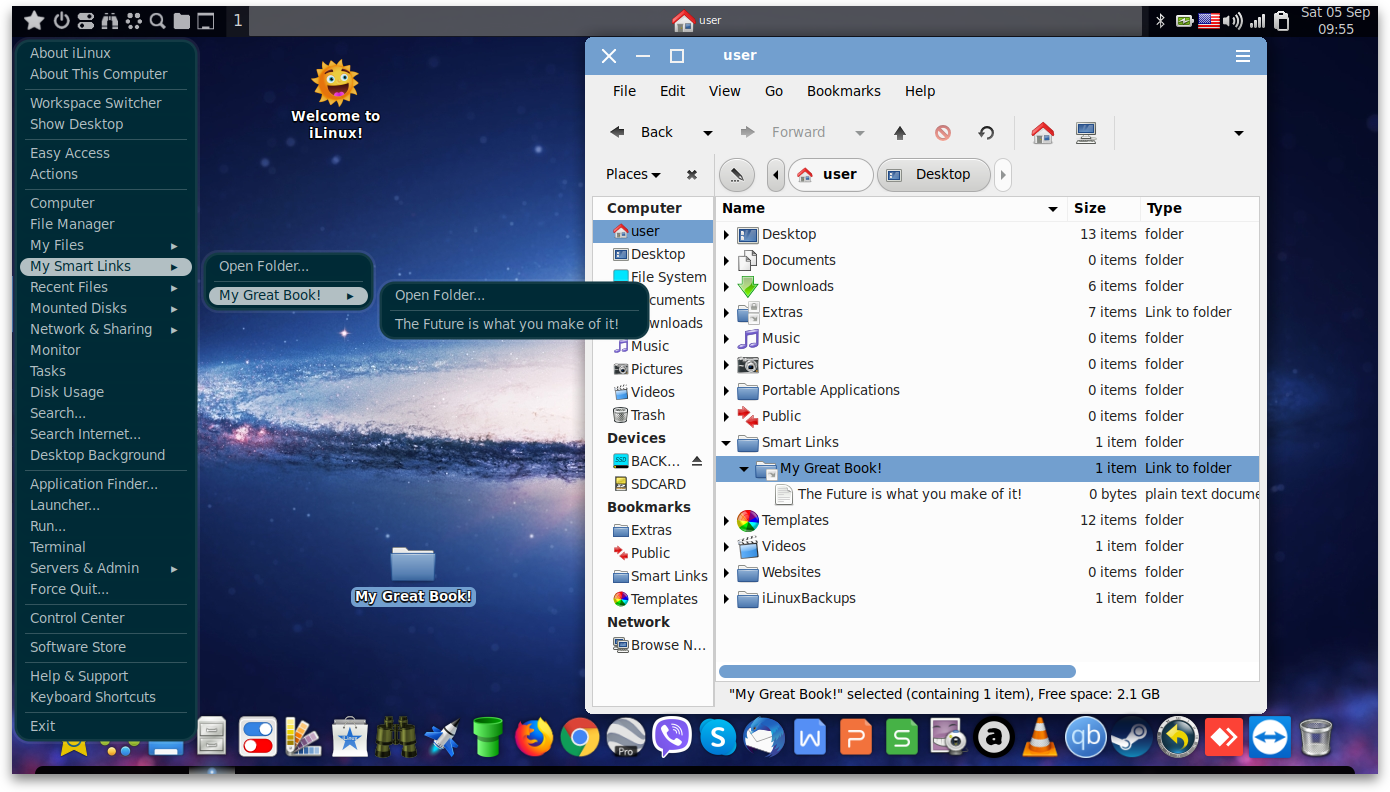The width and height of the screenshot is (1390, 792).
Task: Toggle the path edit pencil button
Action: (737, 175)
